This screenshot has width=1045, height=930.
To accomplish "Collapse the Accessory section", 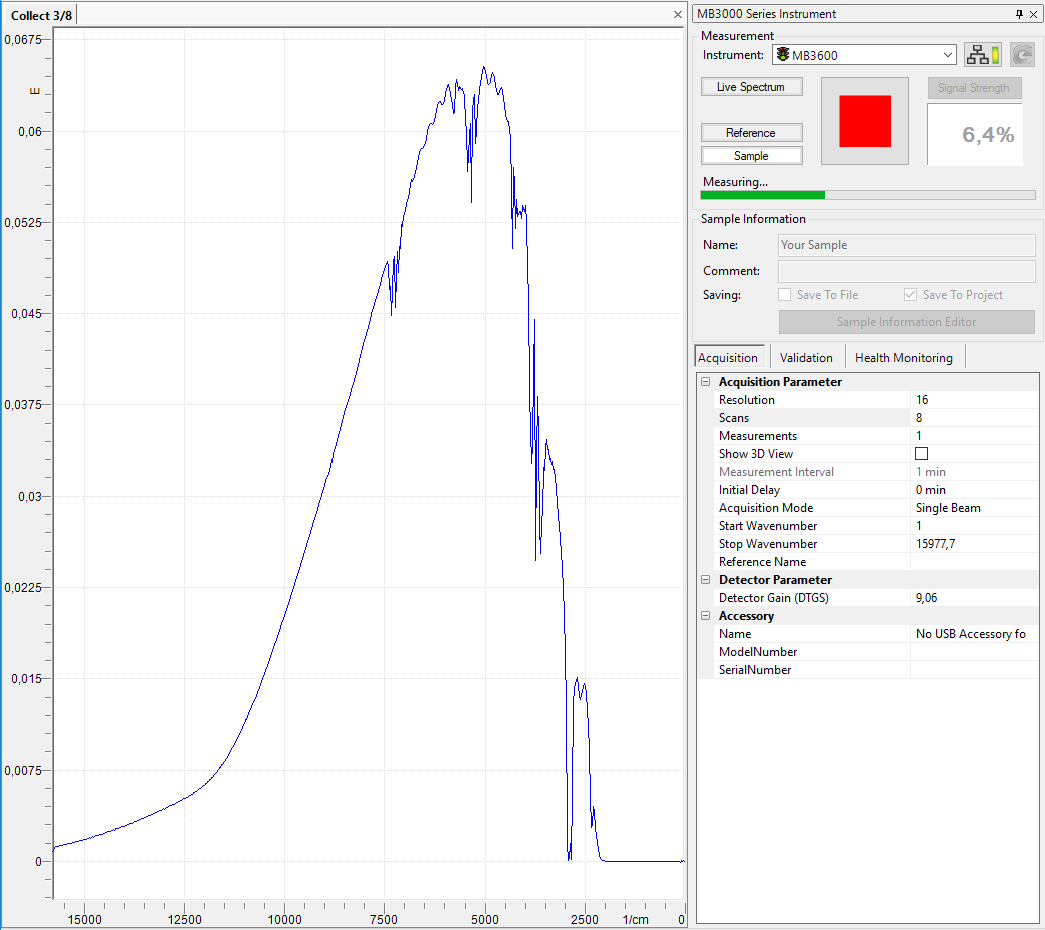I will pyautogui.click(x=706, y=616).
